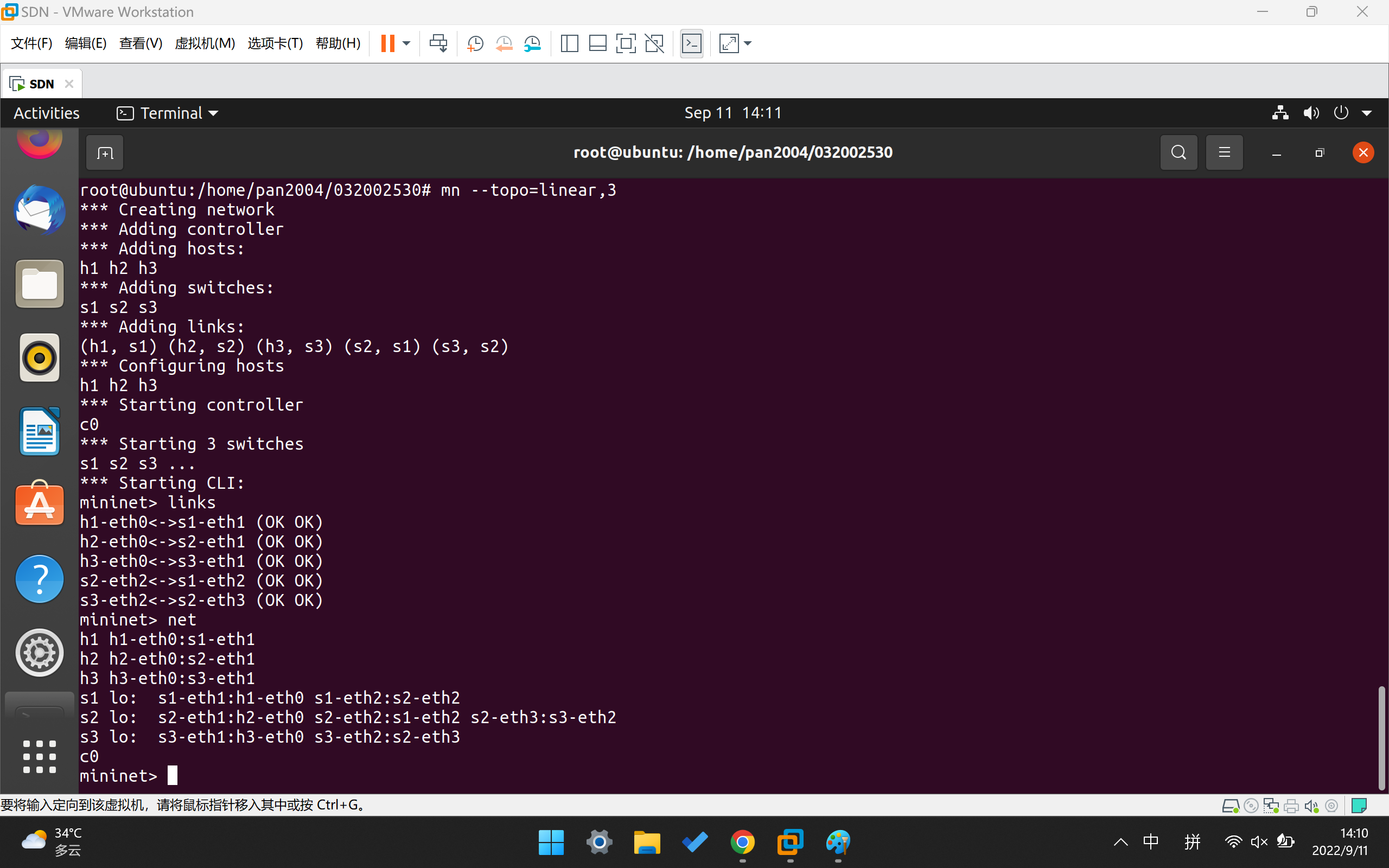Open Help from the Ubuntu dock
The image size is (1389, 868).
pos(39,579)
